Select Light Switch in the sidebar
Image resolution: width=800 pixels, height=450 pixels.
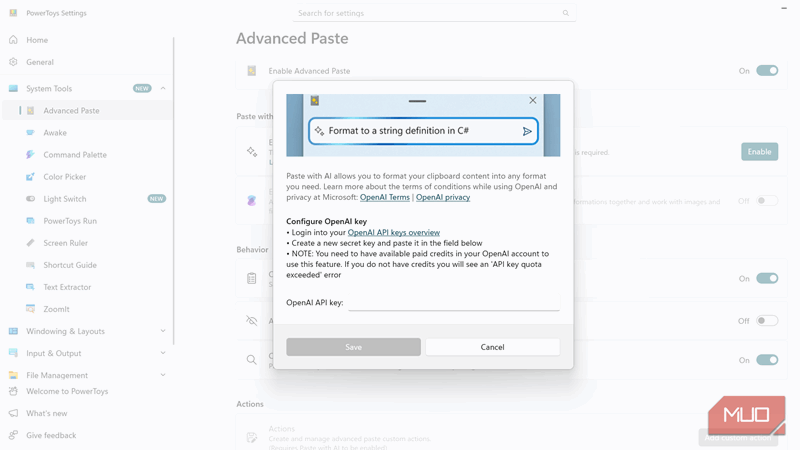pyautogui.click(x=87, y=199)
